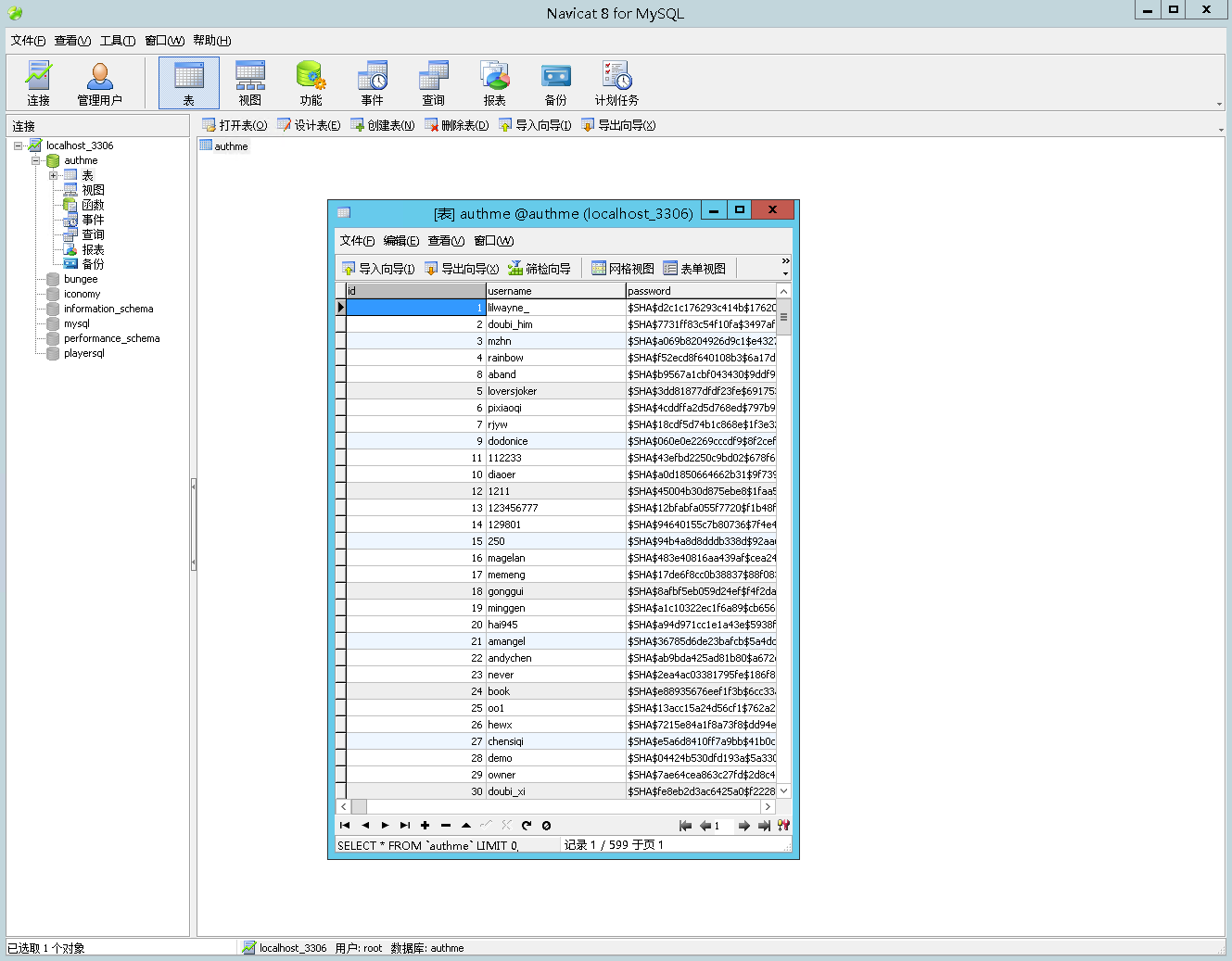Screen dimensions: 1232x961
Task: Open the 连接 (Connection) toolbar icon
Action: pyautogui.click(x=38, y=83)
